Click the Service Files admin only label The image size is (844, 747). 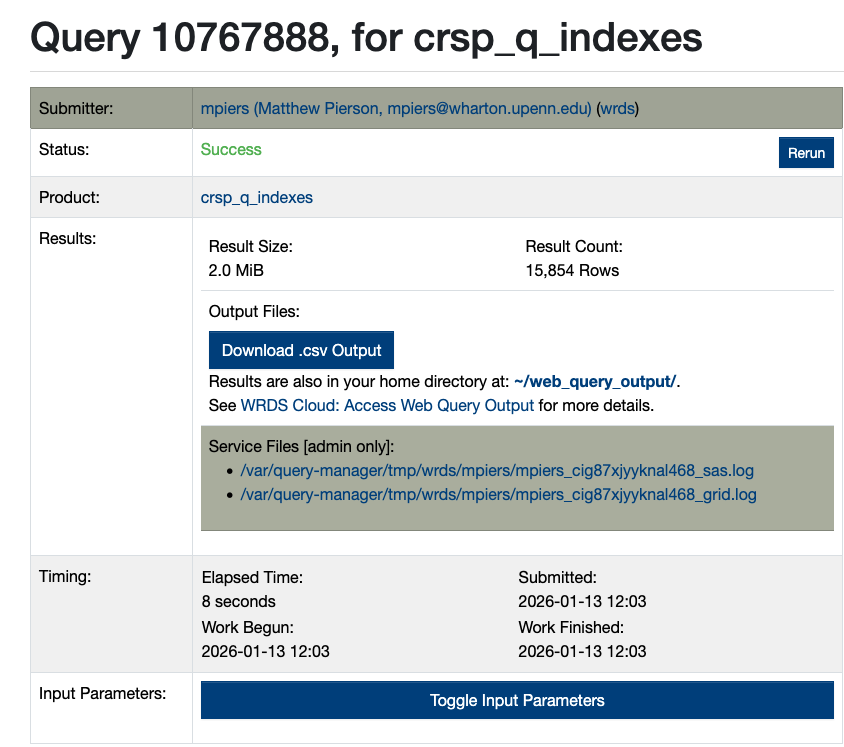point(301,446)
